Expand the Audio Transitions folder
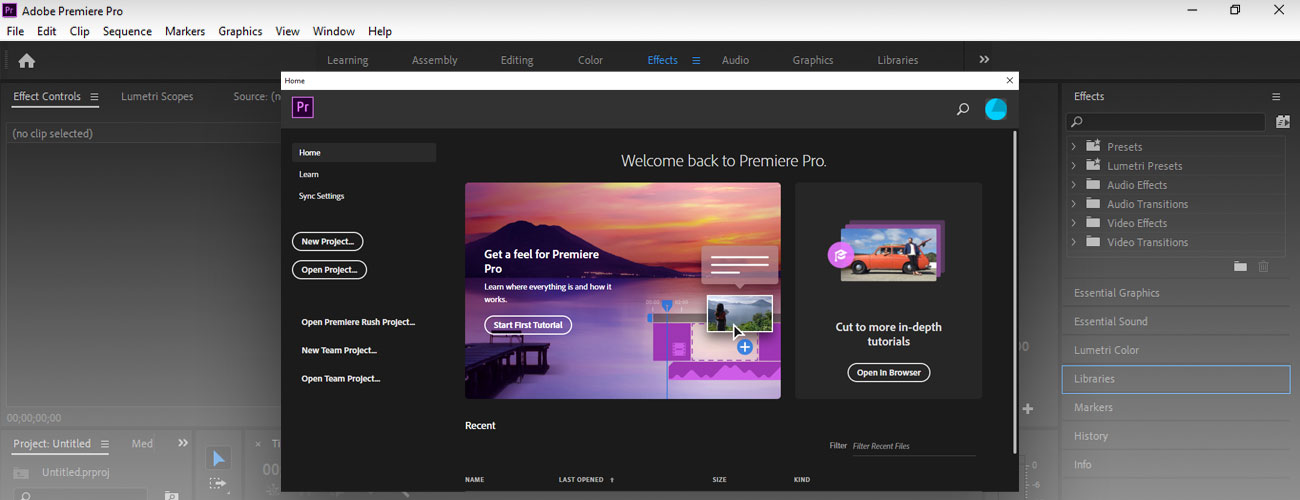Image resolution: width=1300 pixels, height=500 pixels. click(1074, 204)
